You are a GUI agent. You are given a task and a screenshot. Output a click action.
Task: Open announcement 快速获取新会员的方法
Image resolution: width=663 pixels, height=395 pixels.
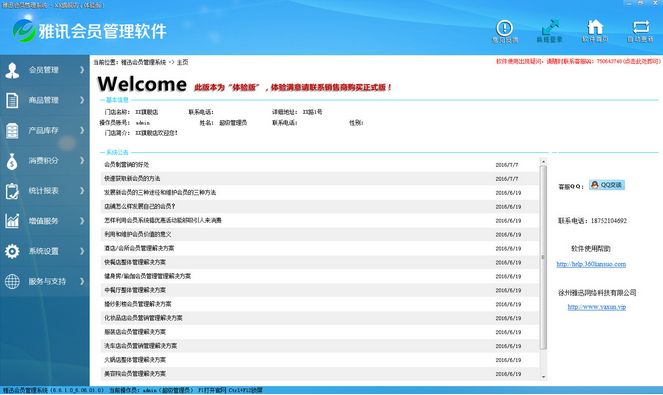tap(319, 178)
